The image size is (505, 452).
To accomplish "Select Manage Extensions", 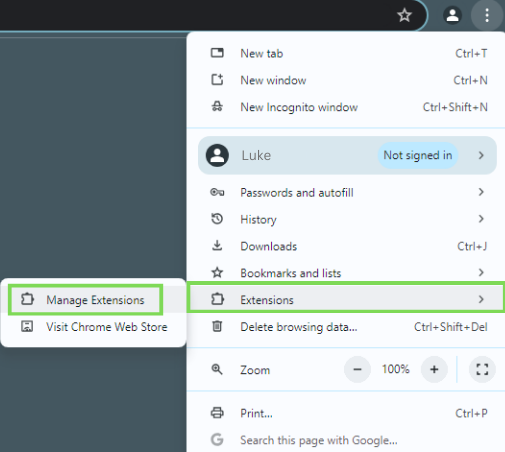I will 93,300.
